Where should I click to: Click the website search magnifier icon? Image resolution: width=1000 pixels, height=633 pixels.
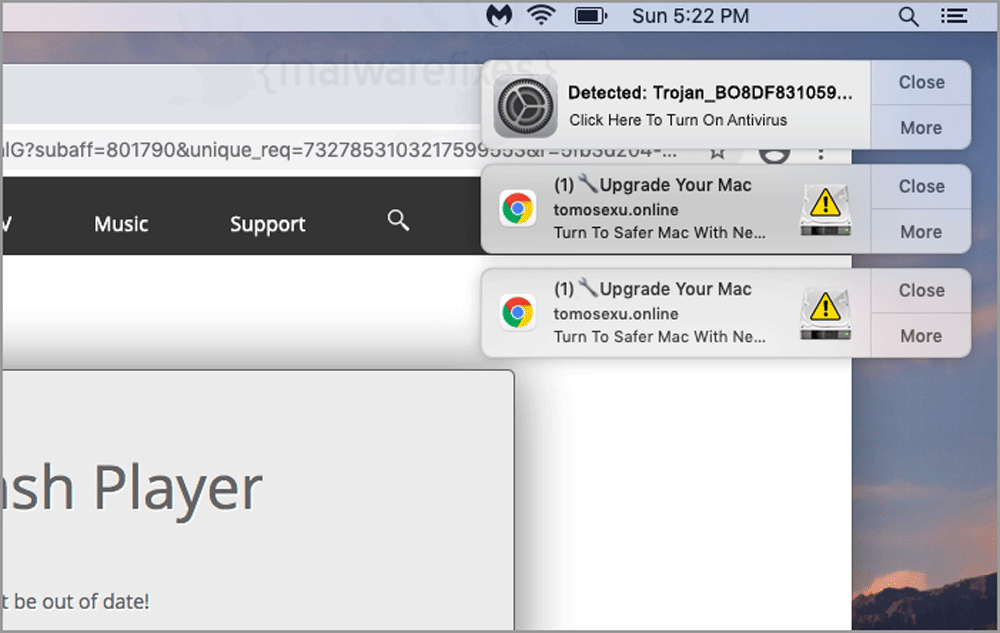pos(398,221)
